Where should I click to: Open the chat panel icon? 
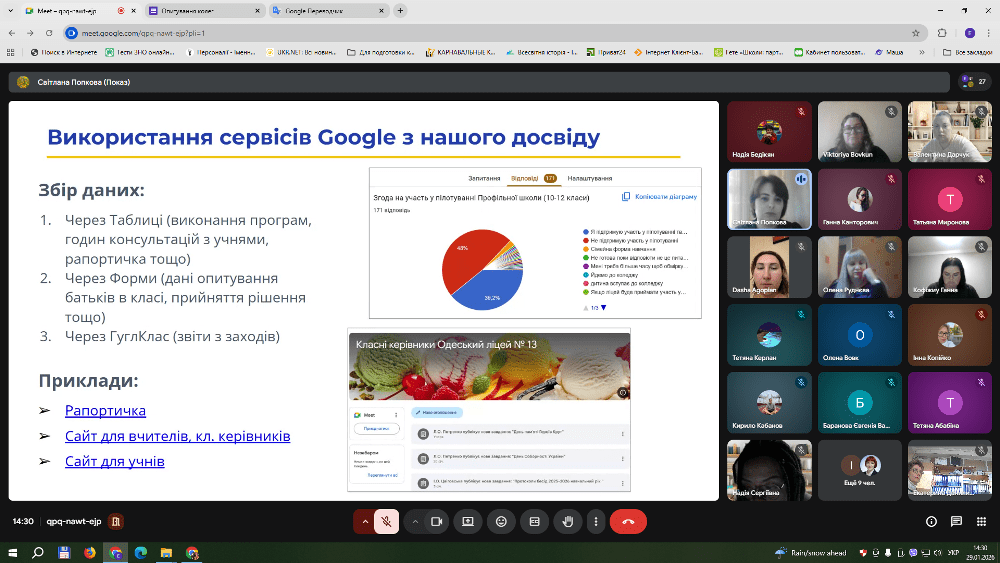click(955, 521)
